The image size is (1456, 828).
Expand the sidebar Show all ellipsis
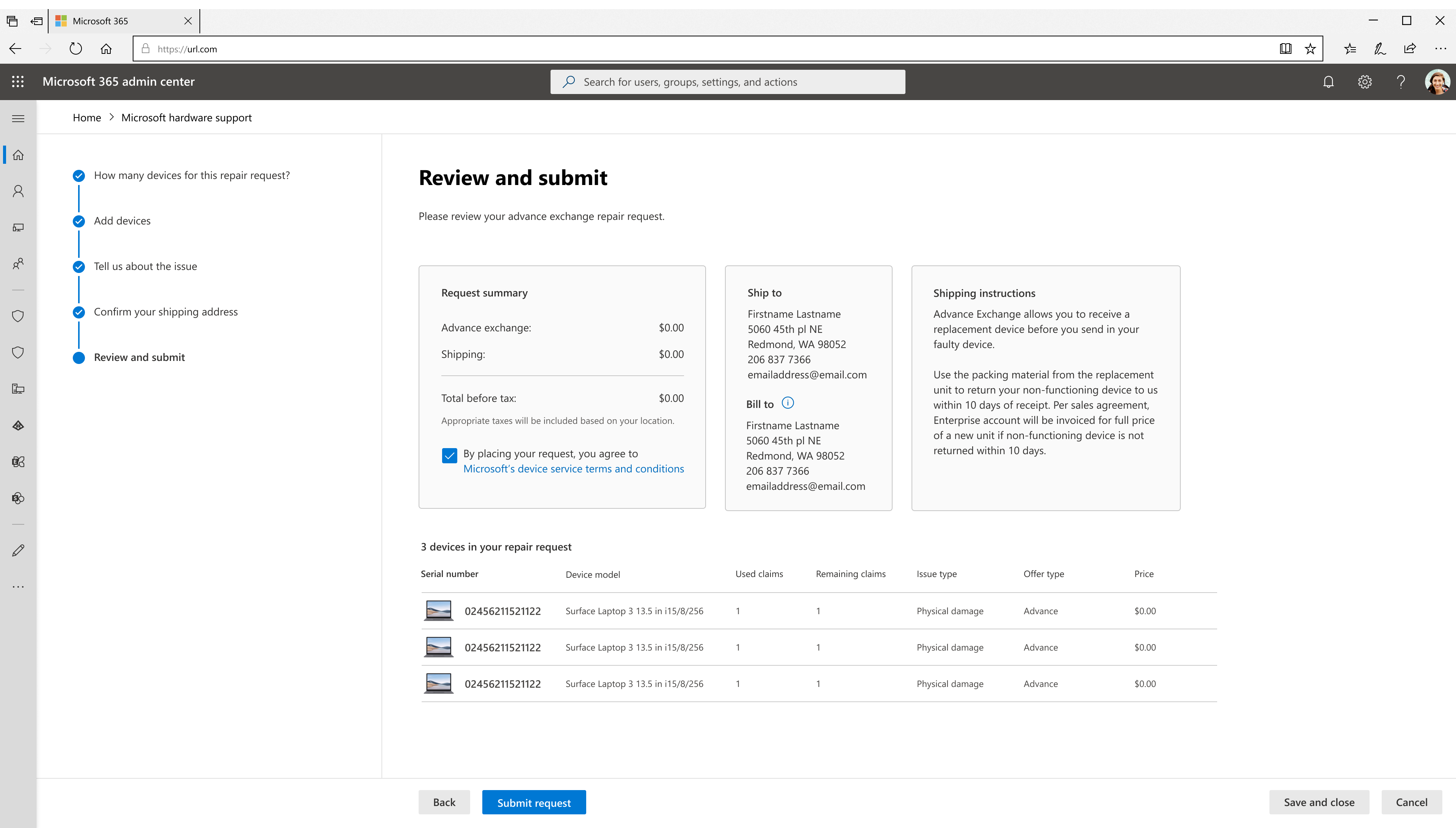coord(18,586)
